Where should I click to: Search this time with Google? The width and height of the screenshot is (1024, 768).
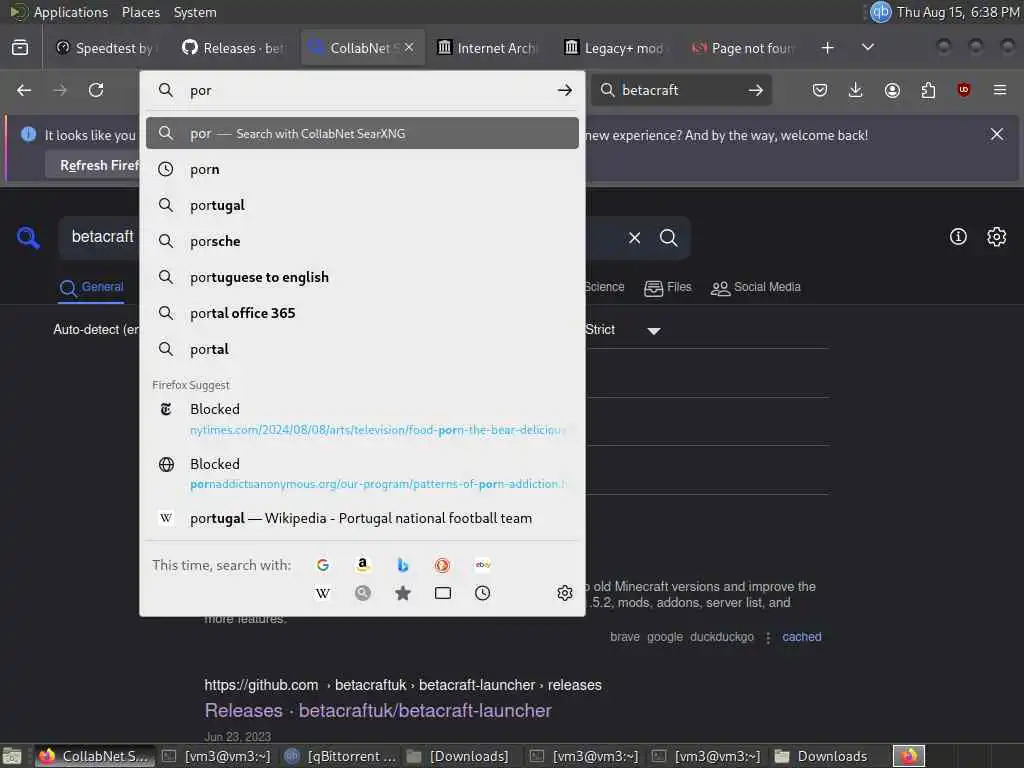click(x=323, y=565)
